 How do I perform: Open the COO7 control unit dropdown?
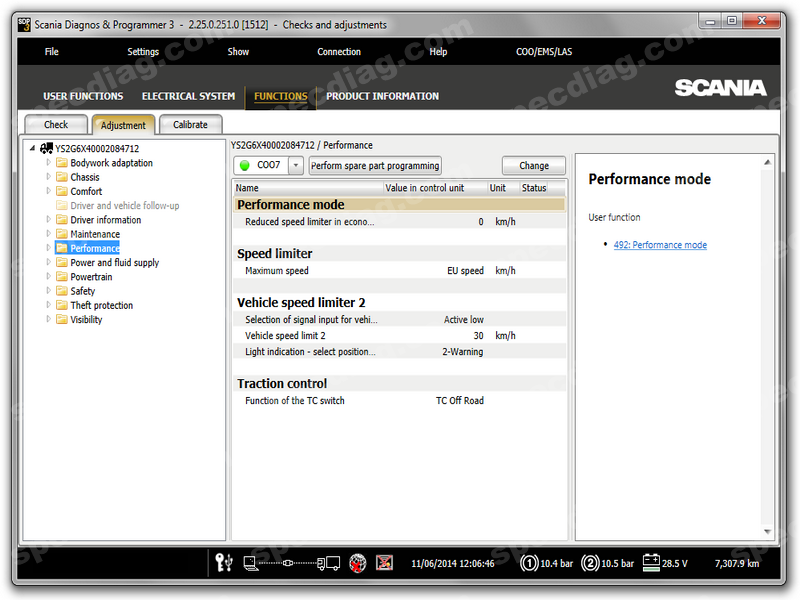click(295, 165)
